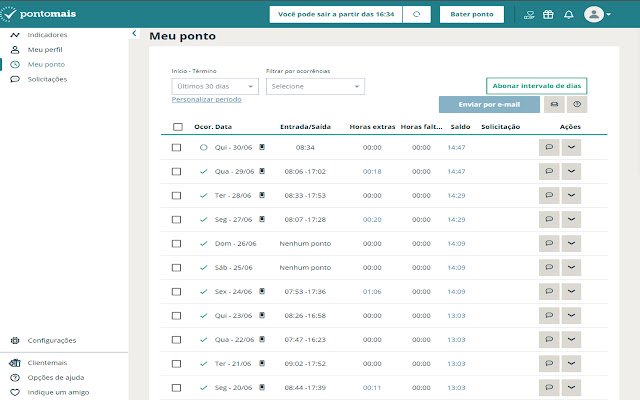Open comment for Seg - 20/06 row
The image size is (640, 400).
[x=549, y=388]
